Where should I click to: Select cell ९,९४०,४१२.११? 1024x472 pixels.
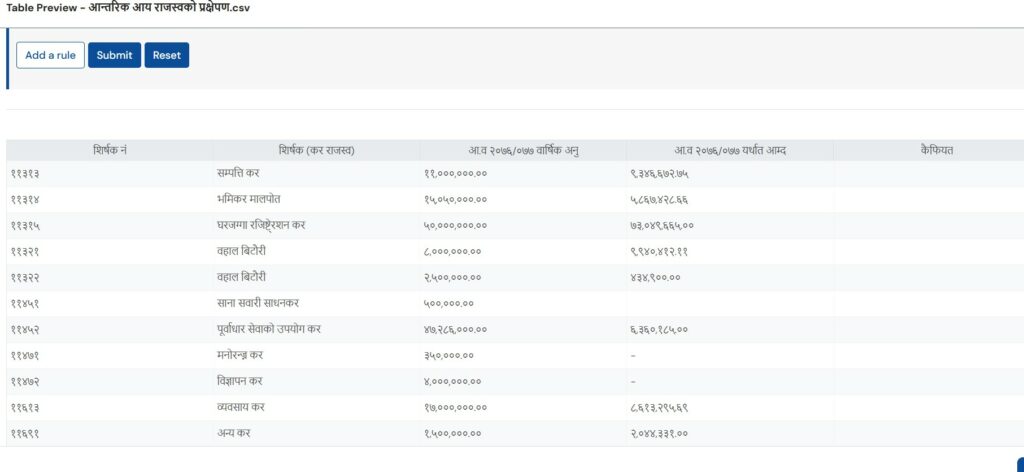tap(729, 251)
